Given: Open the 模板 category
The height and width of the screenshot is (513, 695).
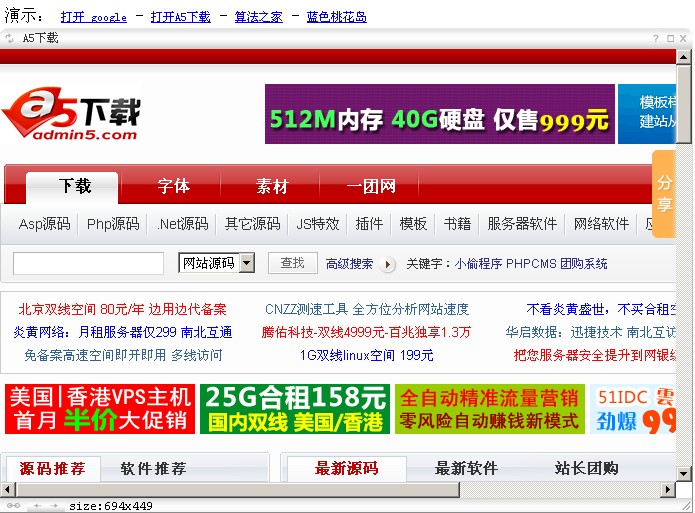Looking at the screenshot, I should click(x=413, y=224).
